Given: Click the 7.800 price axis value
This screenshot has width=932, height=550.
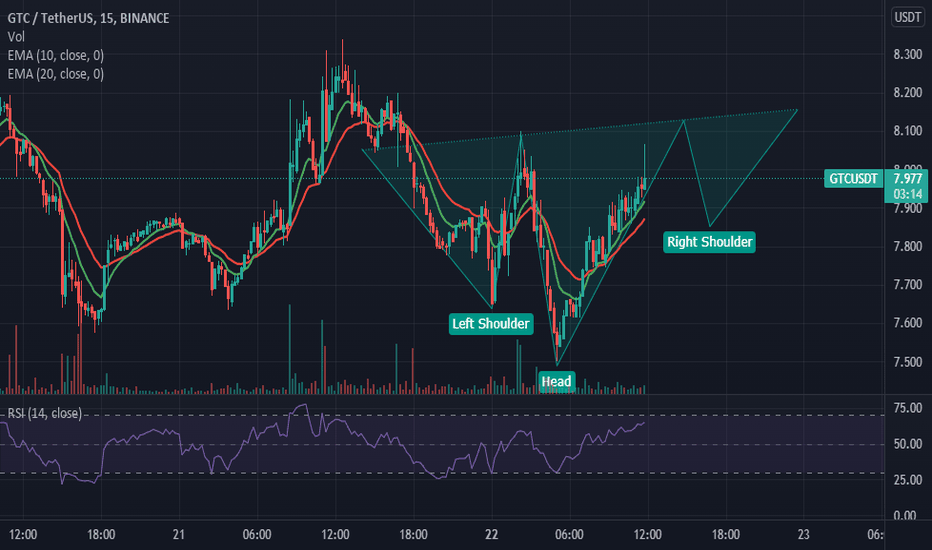Looking at the screenshot, I should pyautogui.click(x=908, y=246).
